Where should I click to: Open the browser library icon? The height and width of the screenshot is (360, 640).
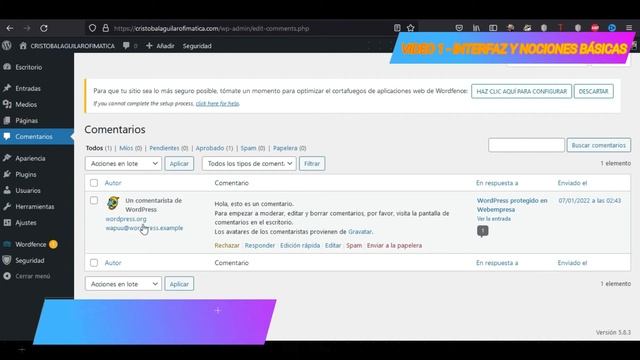point(476,28)
